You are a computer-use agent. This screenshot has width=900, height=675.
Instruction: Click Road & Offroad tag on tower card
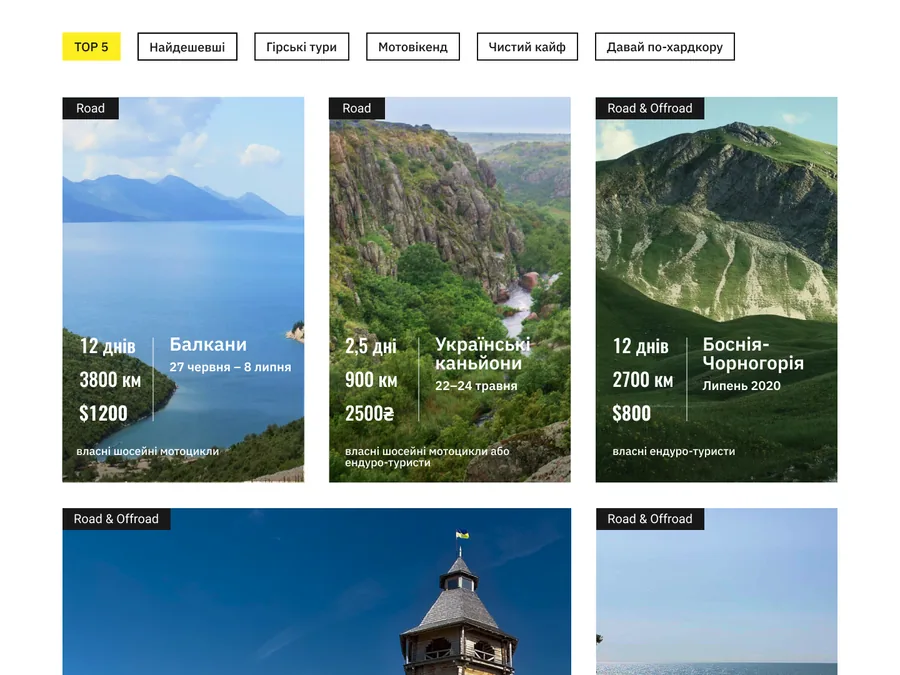(x=116, y=519)
